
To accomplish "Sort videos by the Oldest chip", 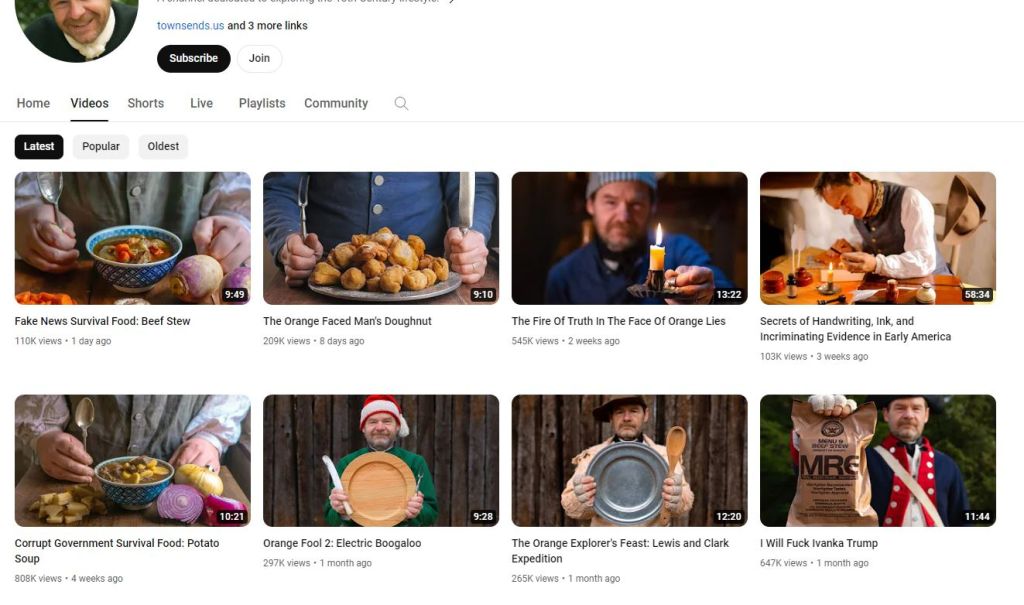I will [163, 146].
